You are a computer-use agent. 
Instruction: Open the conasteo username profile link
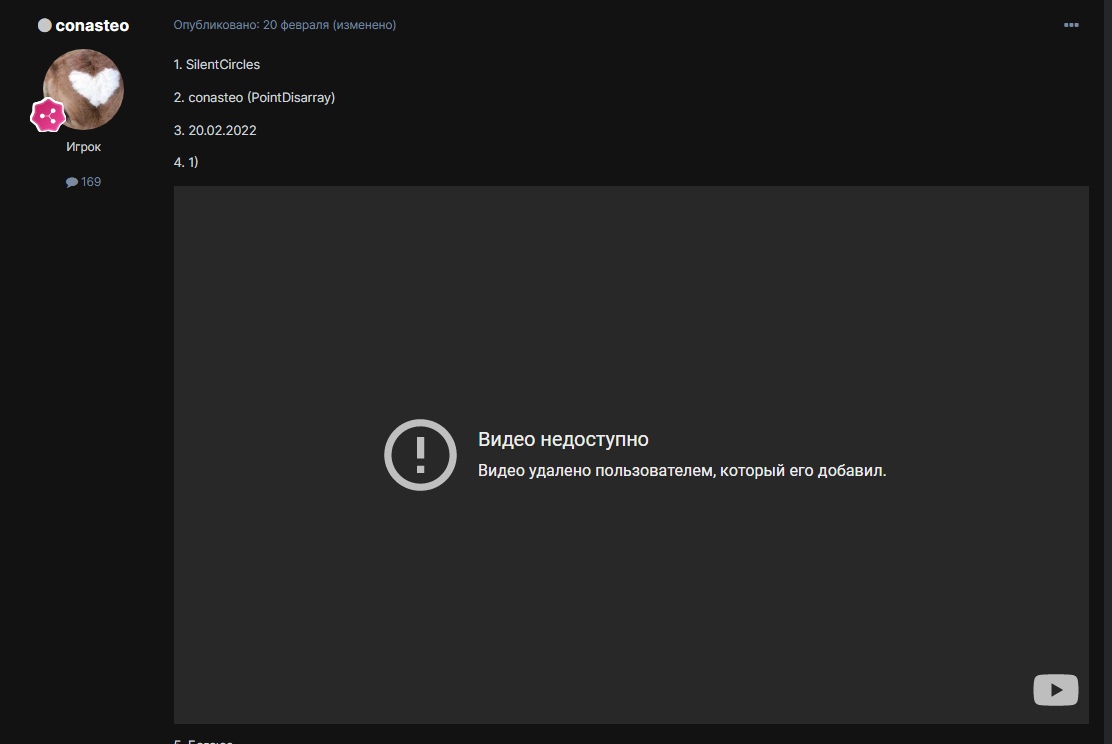tap(92, 26)
